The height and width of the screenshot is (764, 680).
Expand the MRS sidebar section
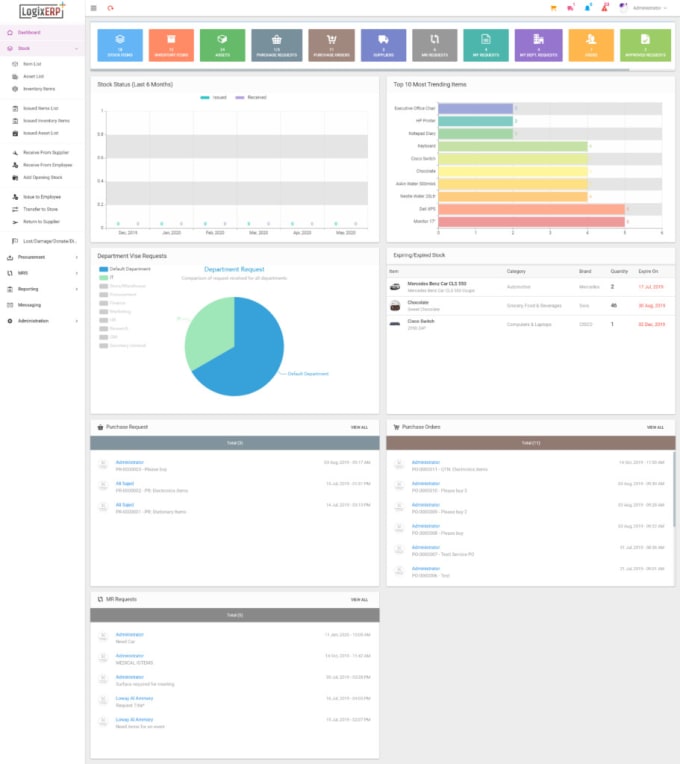pos(42,273)
